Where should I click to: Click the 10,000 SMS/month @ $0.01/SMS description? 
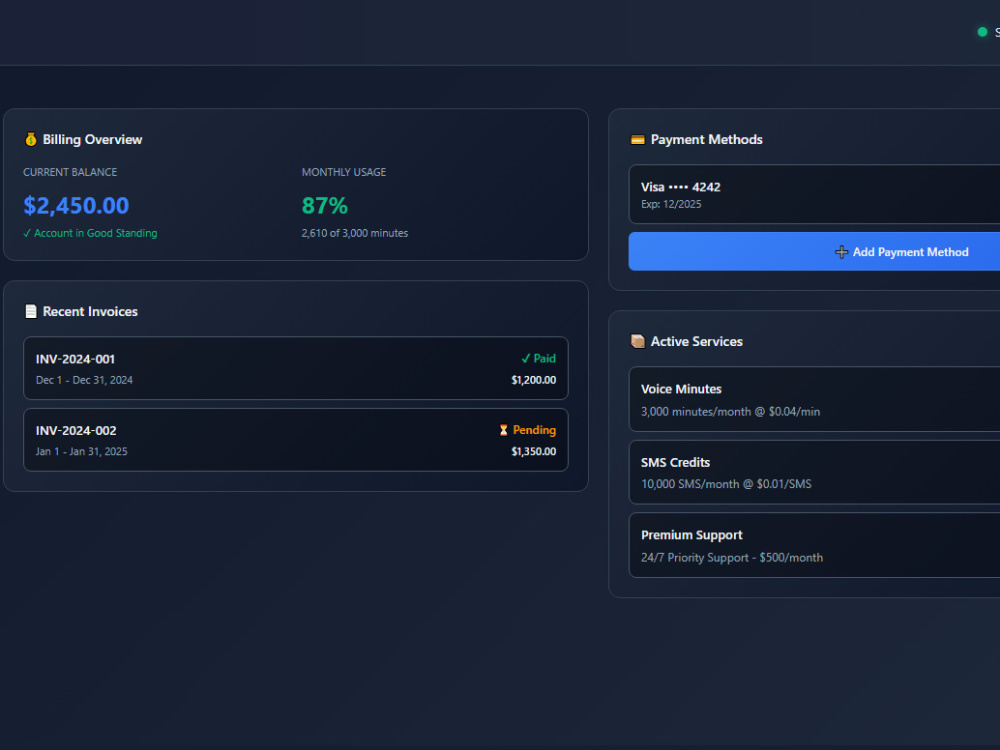[x=726, y=484]
